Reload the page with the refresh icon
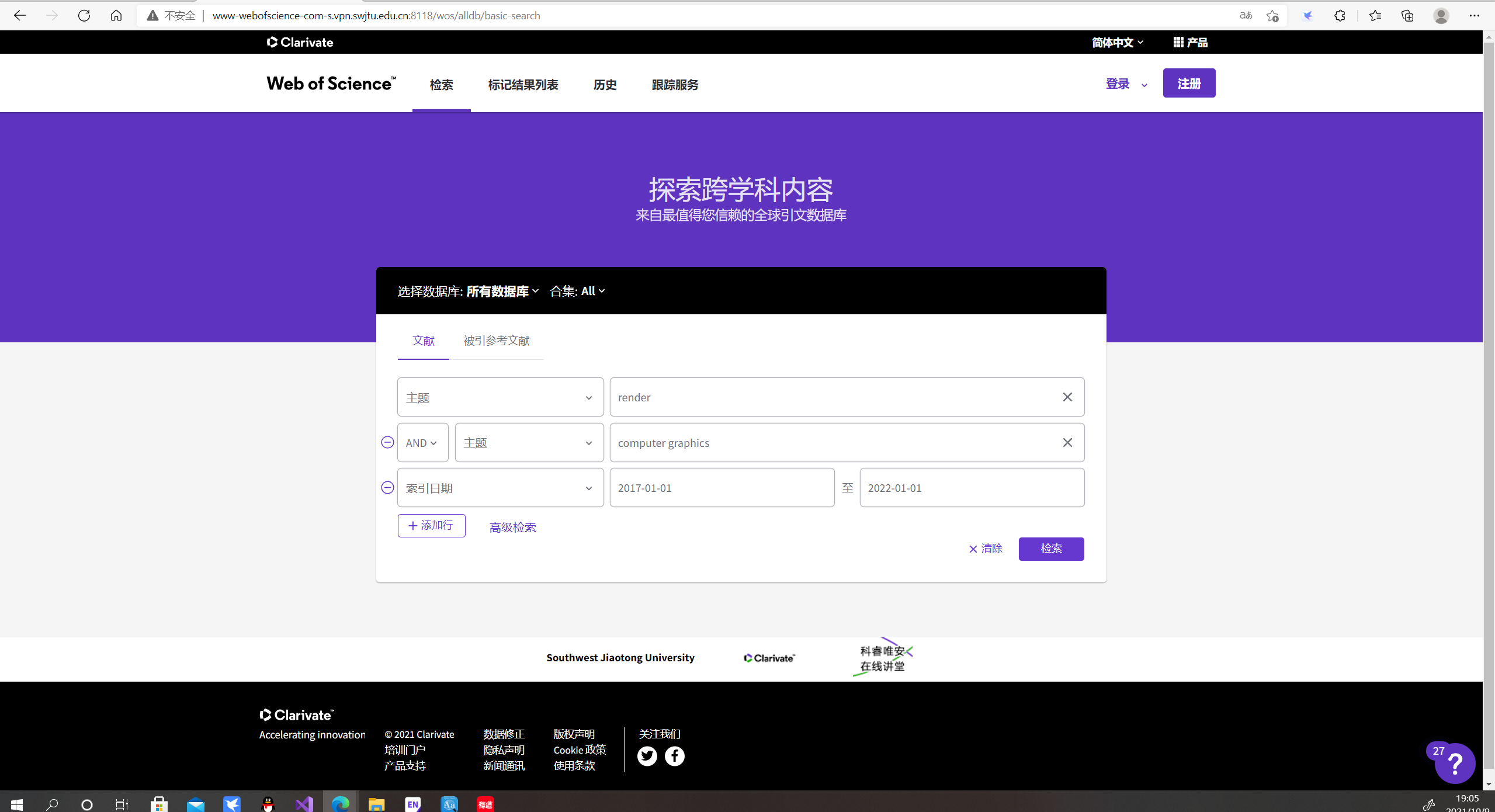1495x812 pixels. click(84, 16)
